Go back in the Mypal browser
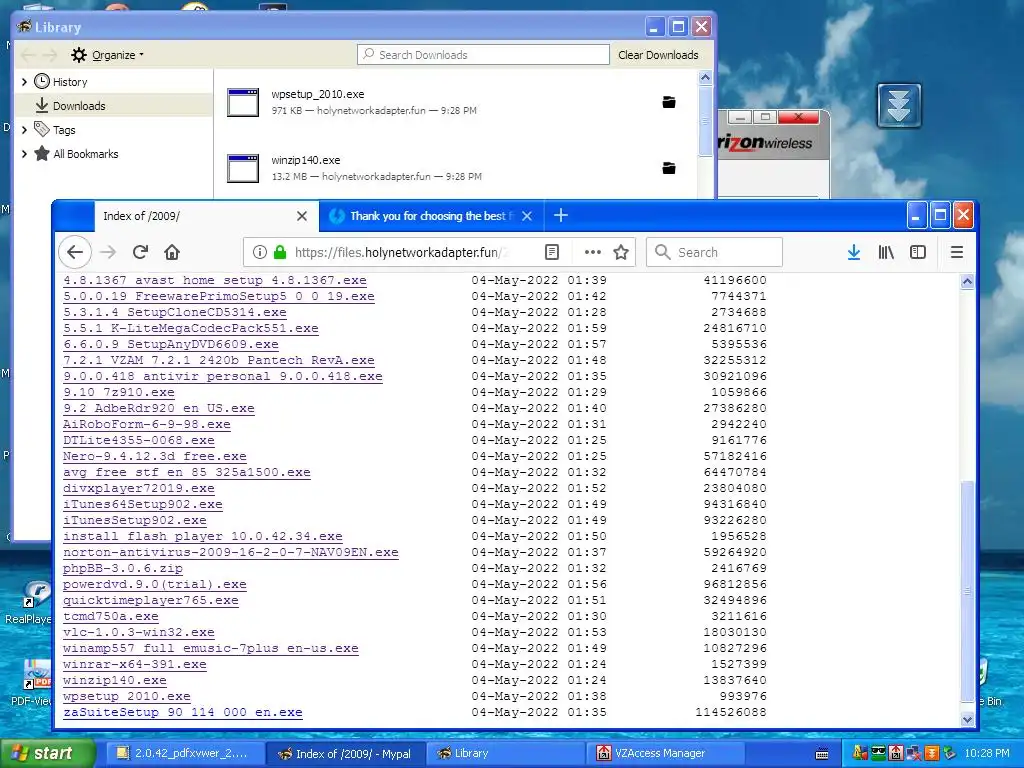1024x768 pixels. 74,252
